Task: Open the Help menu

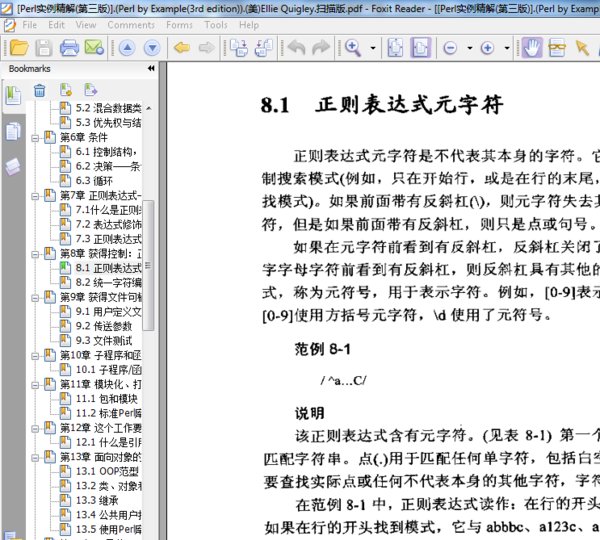Action: (249, 25)
